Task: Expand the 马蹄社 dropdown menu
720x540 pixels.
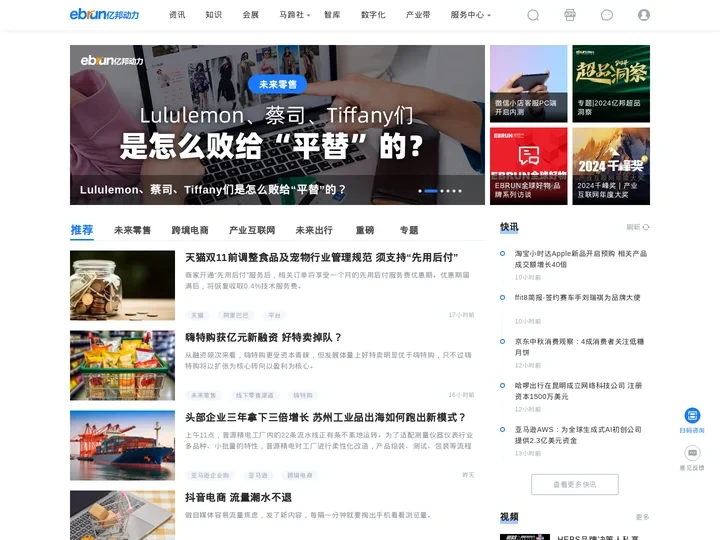Action: coord(295,15)
